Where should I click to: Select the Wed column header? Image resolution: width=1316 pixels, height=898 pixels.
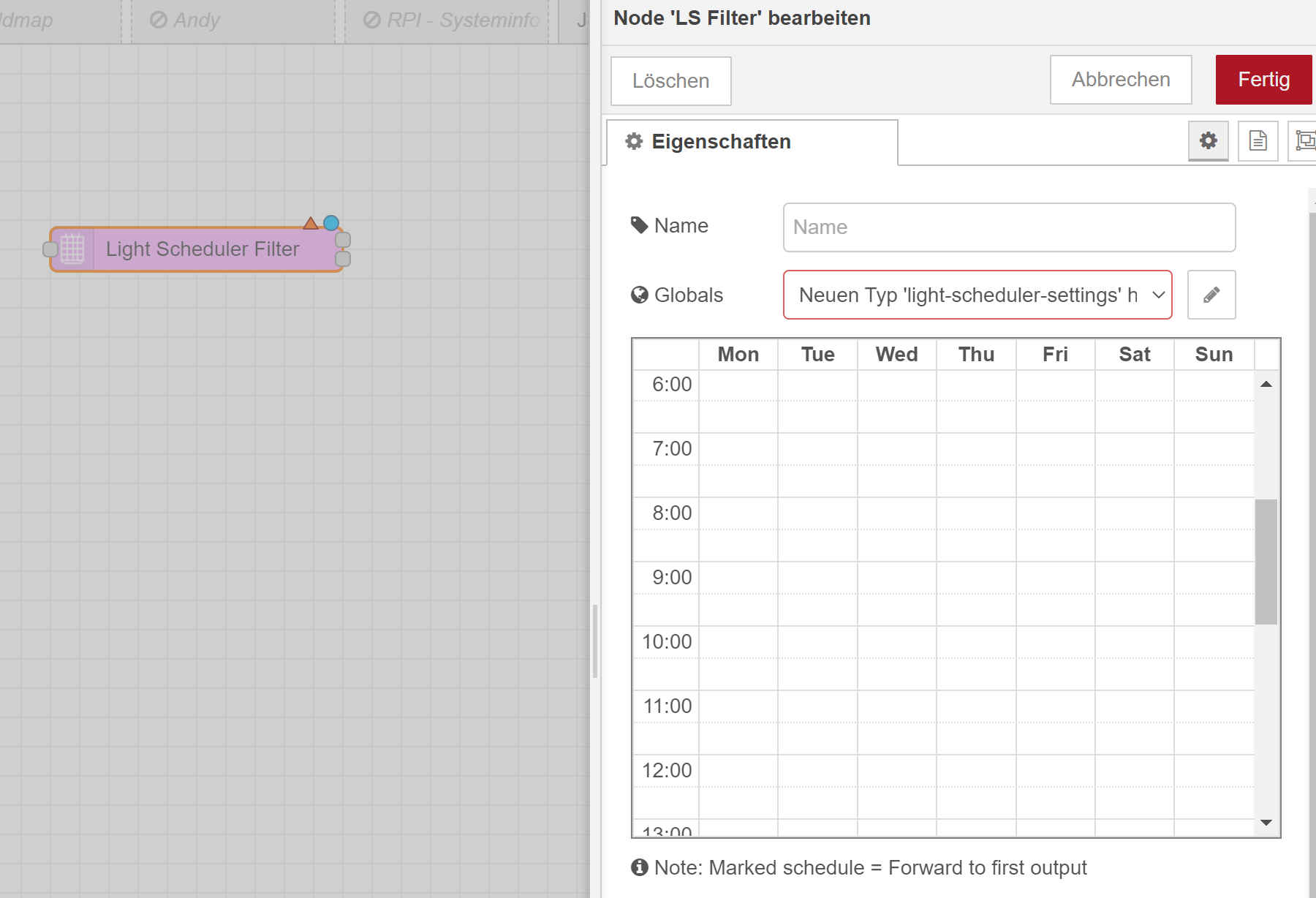[x=897, y=355]
